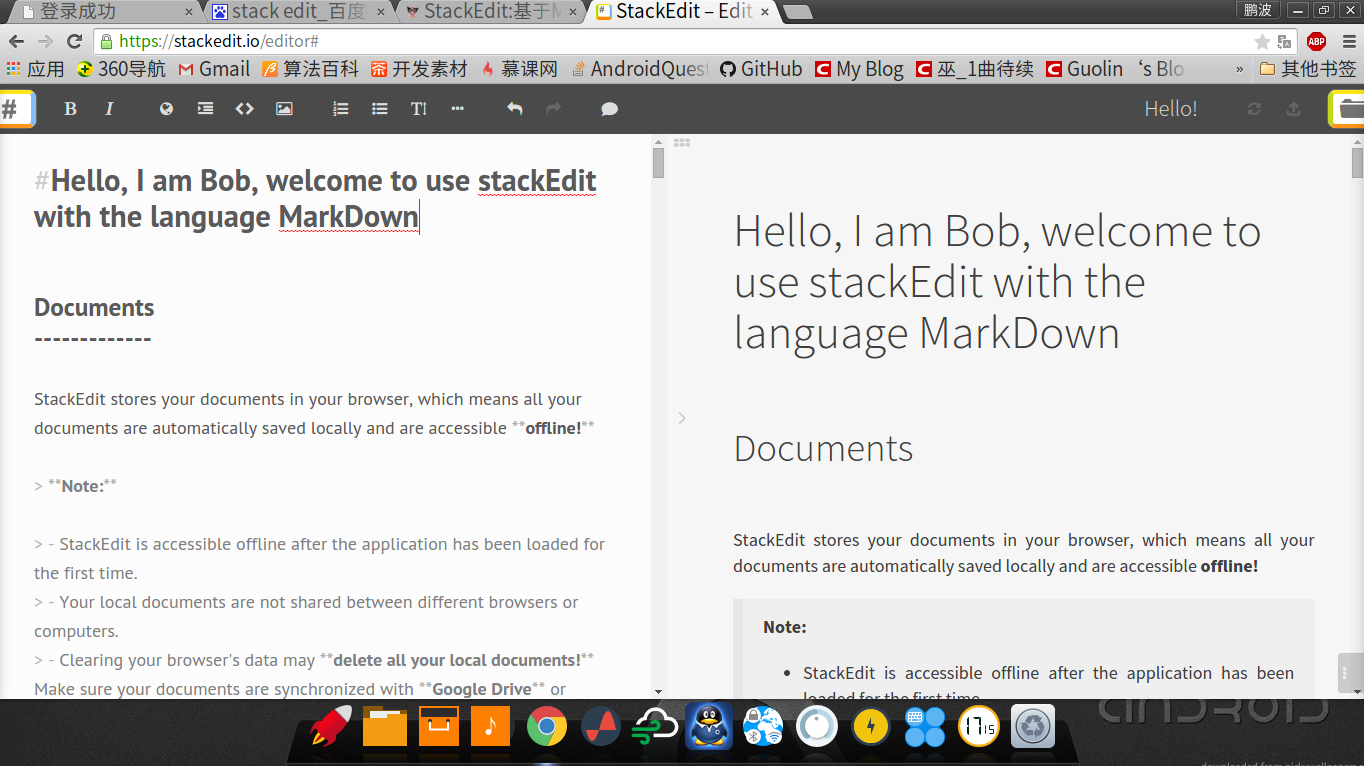The width and height of the screenshot is (1364, 766).
Task: Click the preview grip handle dots
Action: (x=682, y=143)
